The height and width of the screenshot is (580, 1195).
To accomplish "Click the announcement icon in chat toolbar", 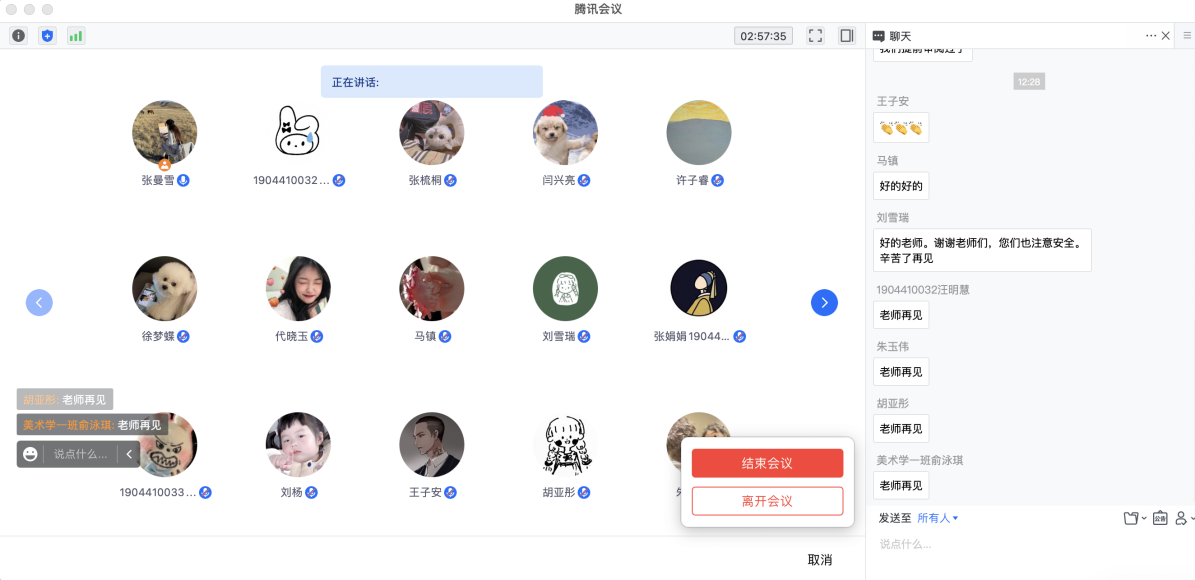I will (x=1159, y=518).
